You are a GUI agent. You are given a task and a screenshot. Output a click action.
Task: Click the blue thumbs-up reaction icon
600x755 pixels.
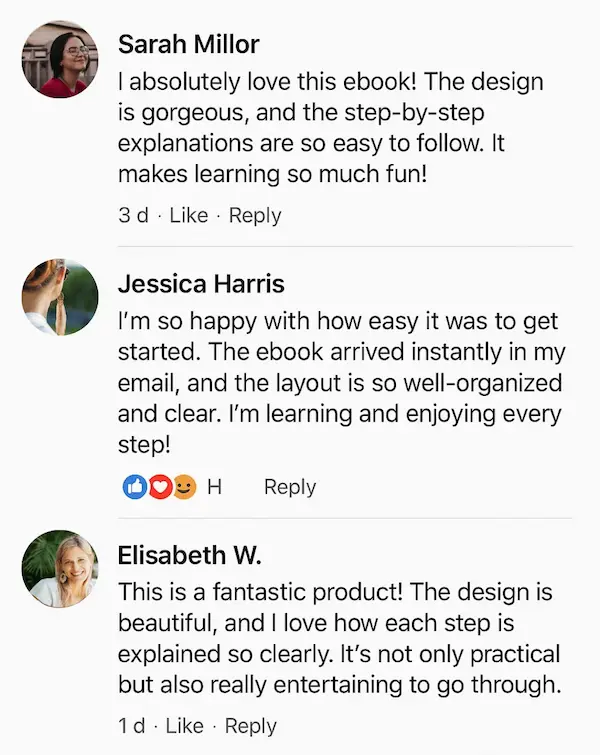click(135, 487)
